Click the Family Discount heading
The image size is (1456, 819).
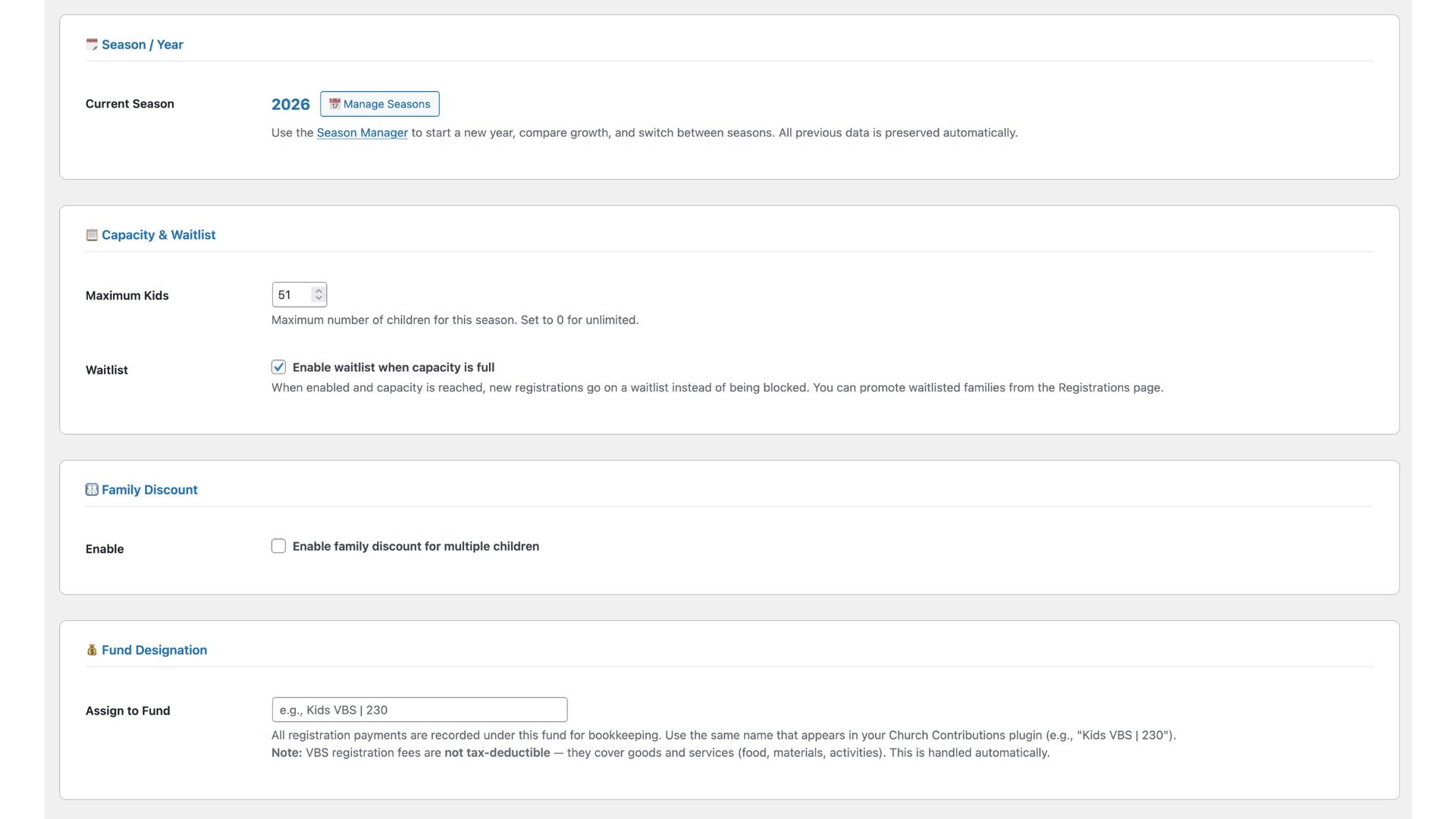pyautogui.click(x=149, y=490)
